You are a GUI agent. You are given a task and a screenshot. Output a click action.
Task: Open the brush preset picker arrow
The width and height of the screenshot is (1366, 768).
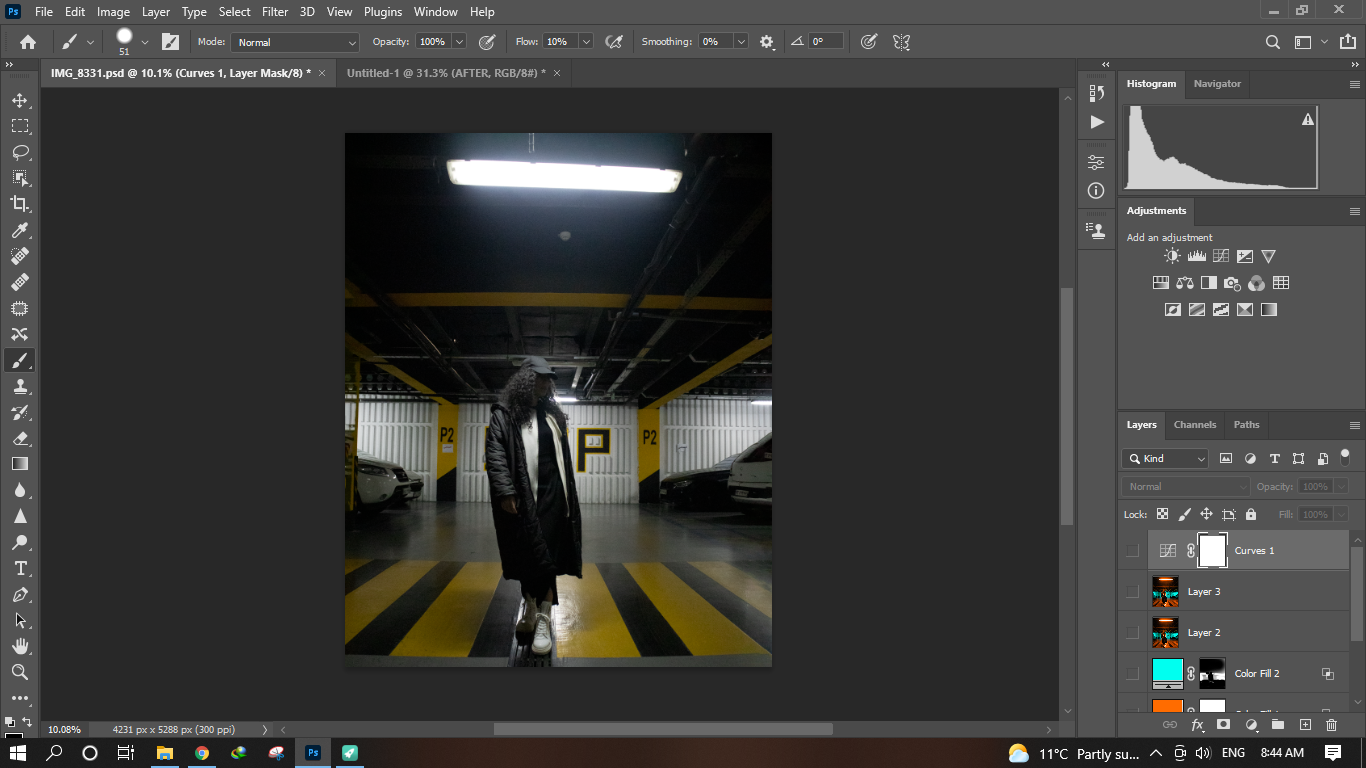coord(145,42)
